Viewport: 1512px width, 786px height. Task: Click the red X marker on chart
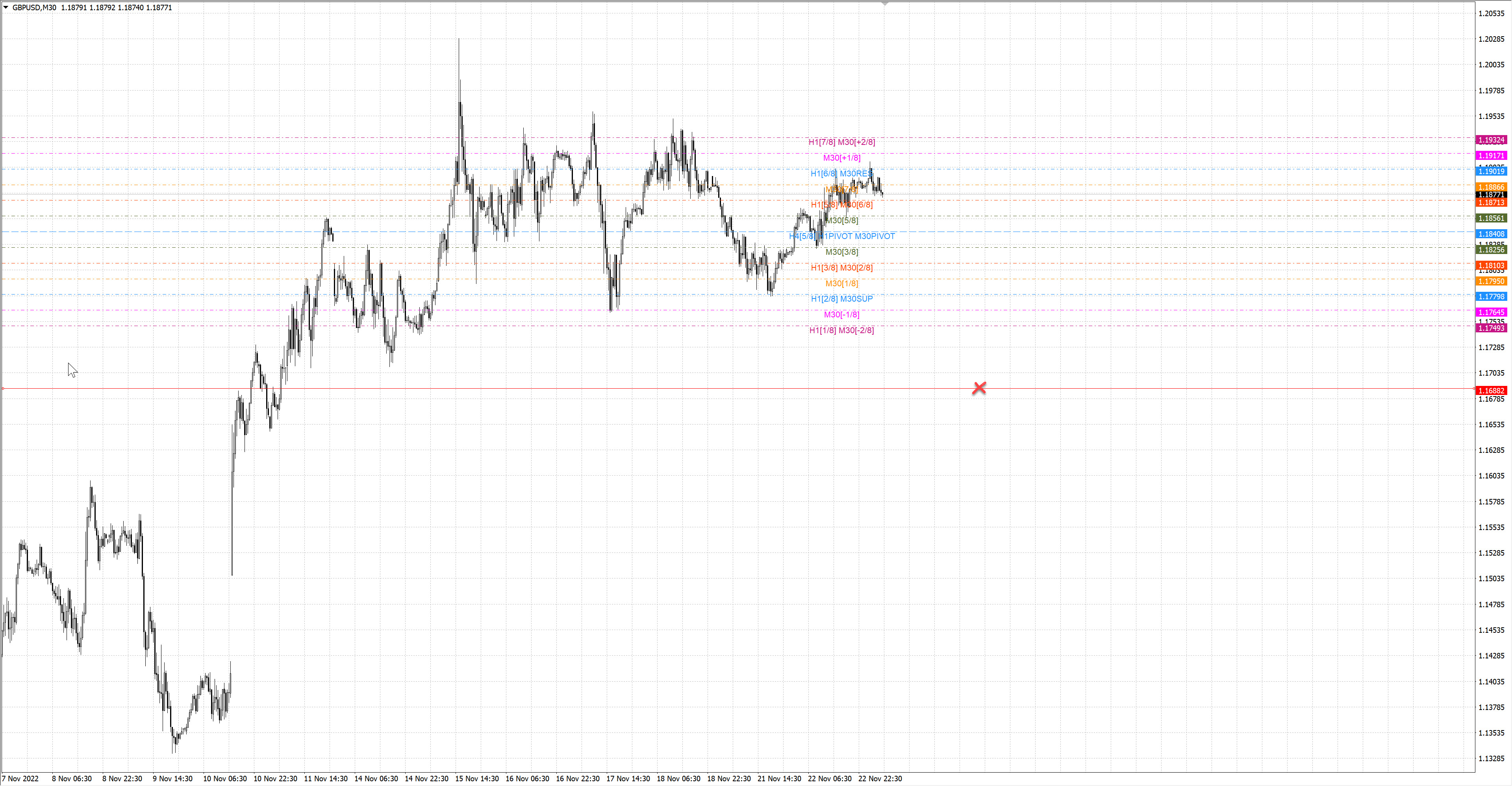(979, 388)
